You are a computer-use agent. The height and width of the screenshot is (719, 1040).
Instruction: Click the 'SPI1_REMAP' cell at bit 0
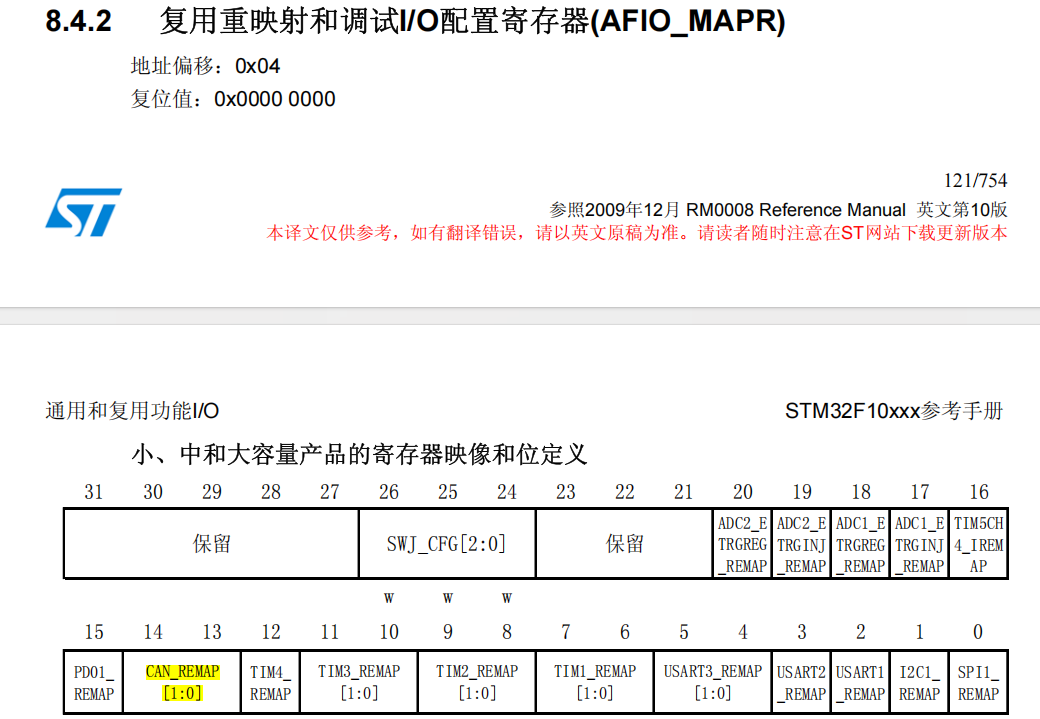point(978,683)
